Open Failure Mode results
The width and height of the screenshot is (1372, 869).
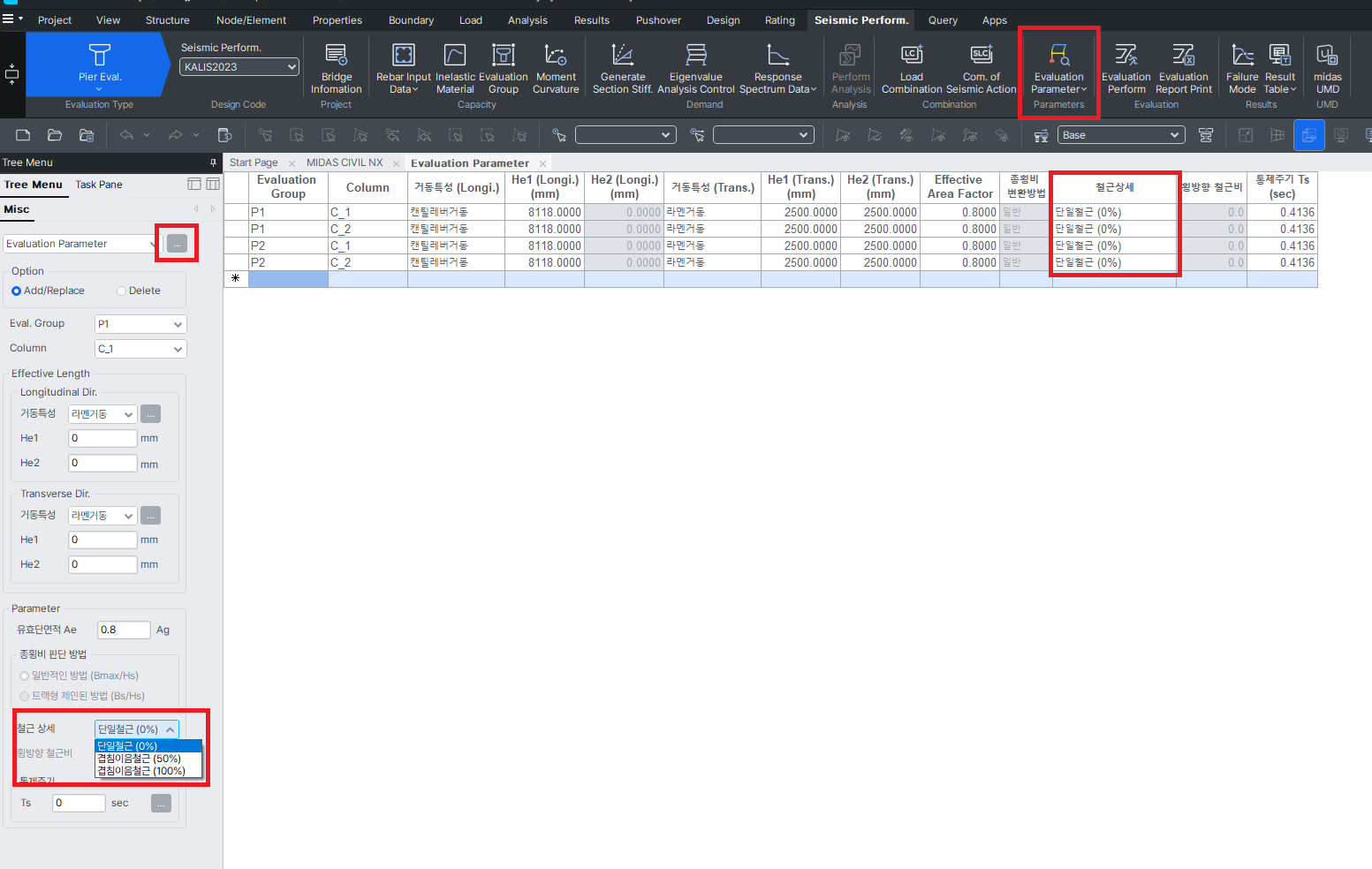click(x=1242, y=69)
